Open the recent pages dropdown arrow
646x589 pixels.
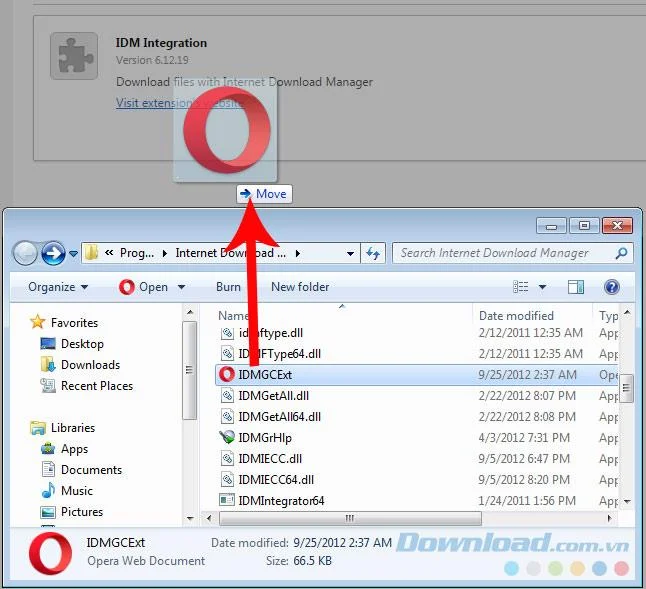73,253
